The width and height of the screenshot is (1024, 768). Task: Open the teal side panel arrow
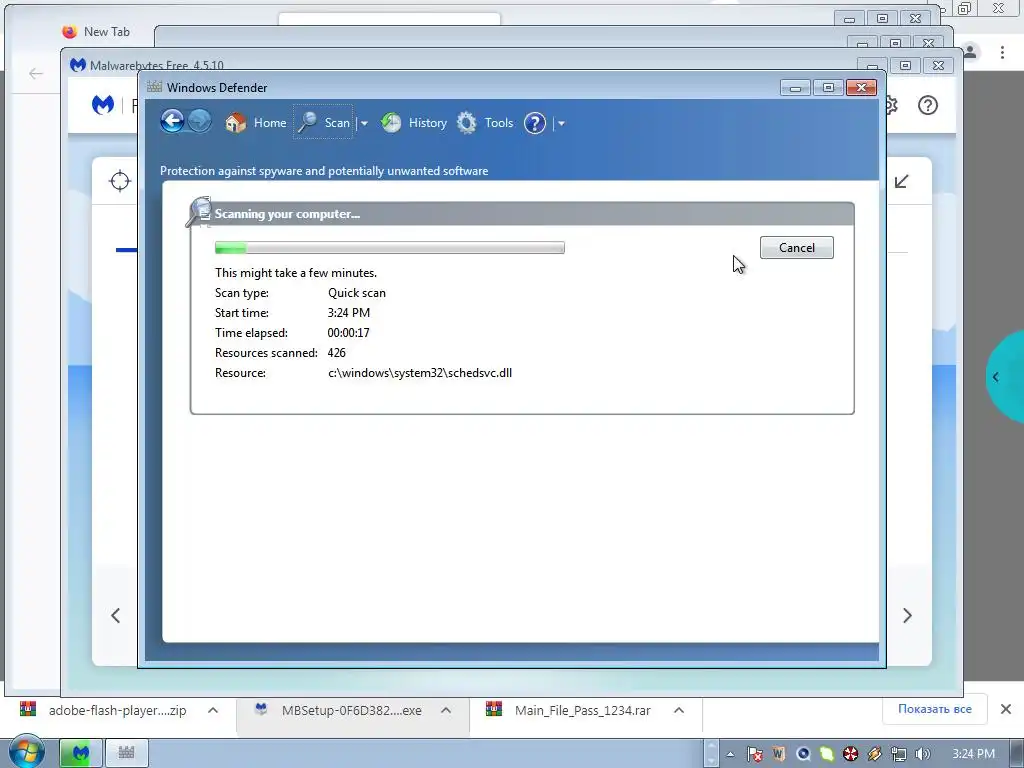click(995, 377)
